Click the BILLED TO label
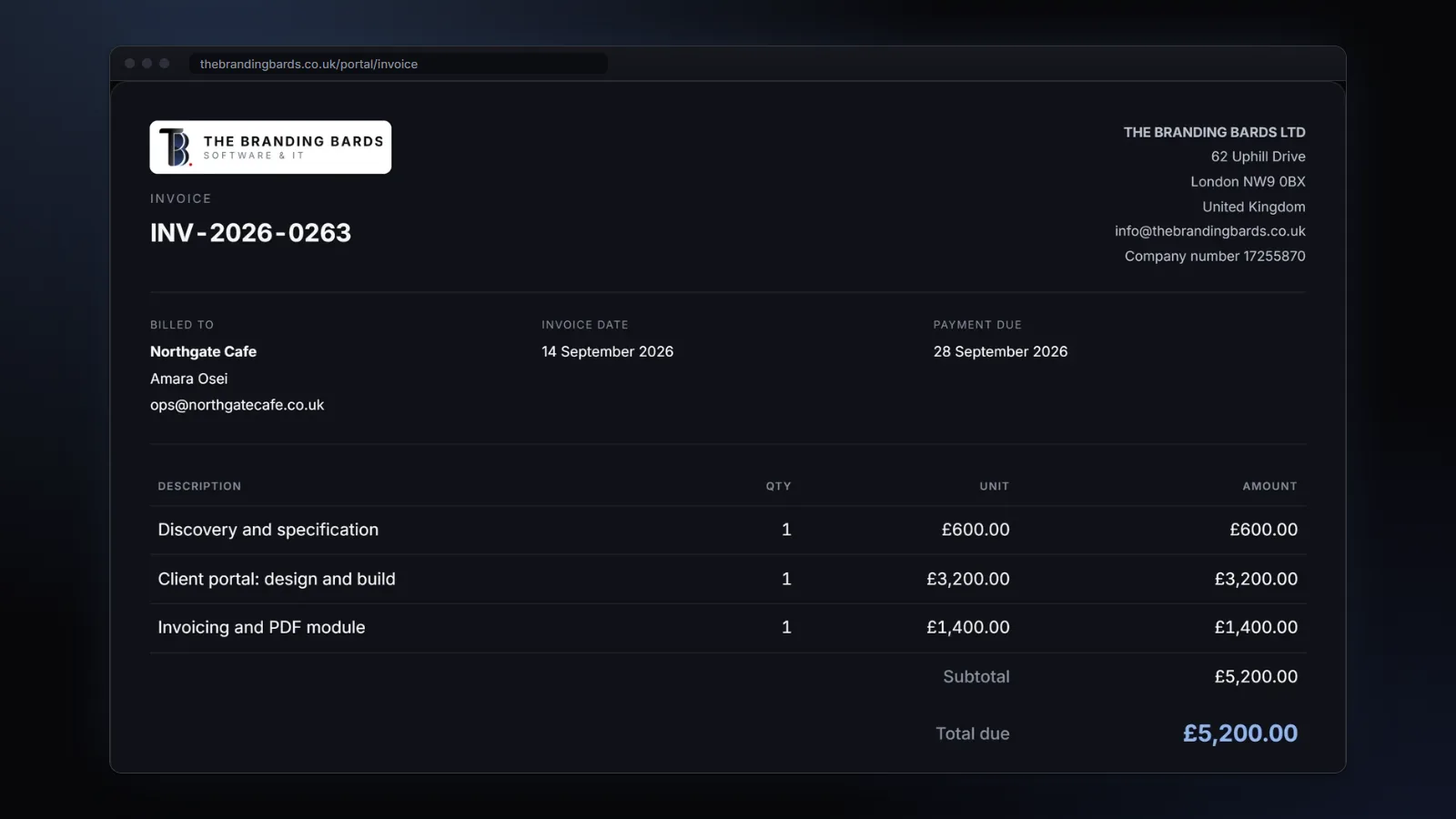The height and width of the screenshot is (819, 1456). pyautogui.click(x=182, y=325)
